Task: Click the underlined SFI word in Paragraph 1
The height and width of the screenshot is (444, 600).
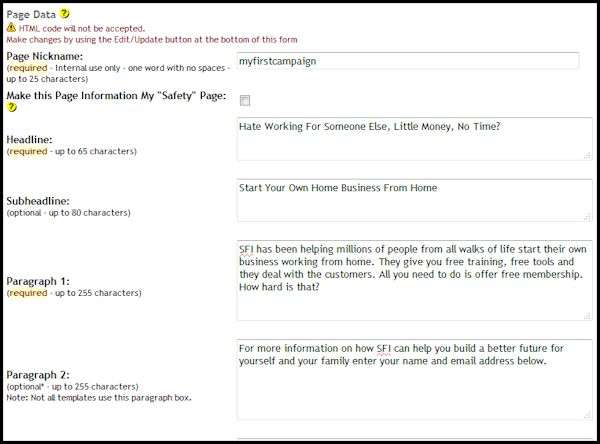Action: click(x=246, y=251)
